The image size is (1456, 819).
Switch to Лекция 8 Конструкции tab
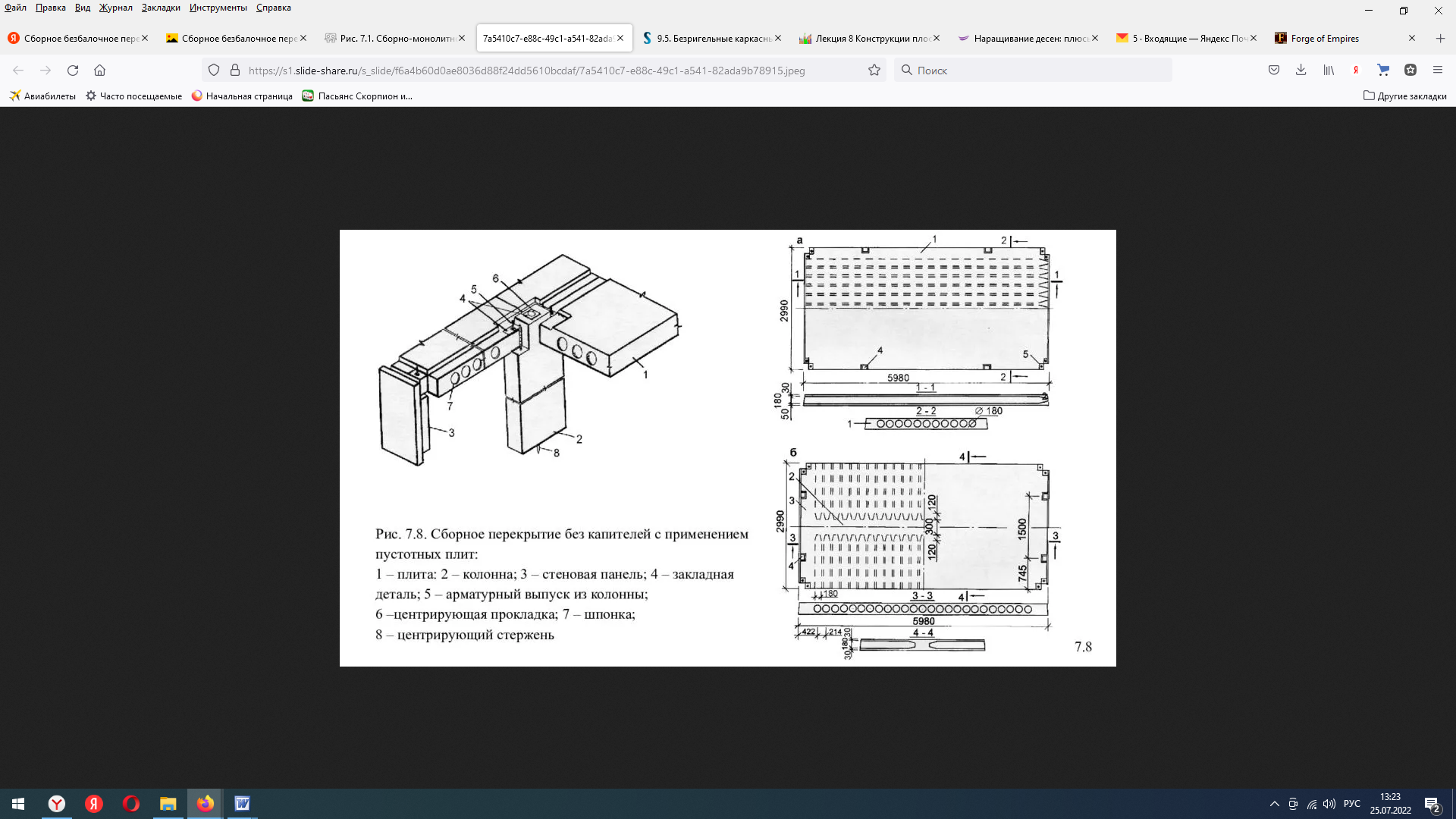[x=870, y=39]
